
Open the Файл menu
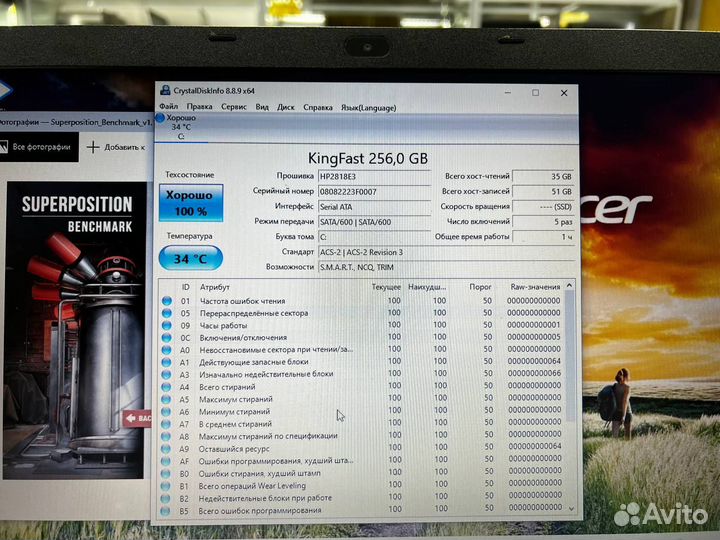point(168,106)
